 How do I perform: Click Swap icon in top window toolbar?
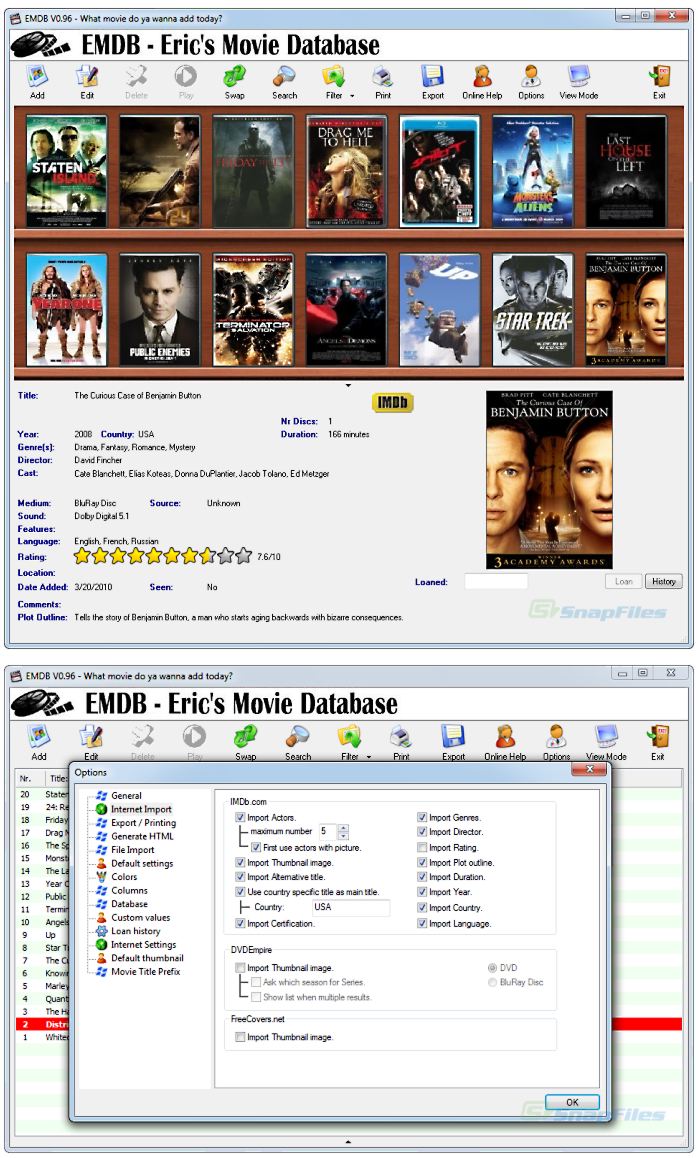coord(235,82)
